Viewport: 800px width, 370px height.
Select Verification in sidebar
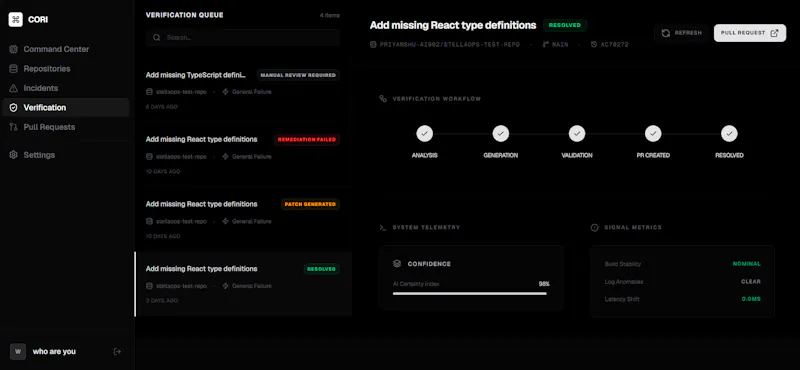click(x=66, y=108)
